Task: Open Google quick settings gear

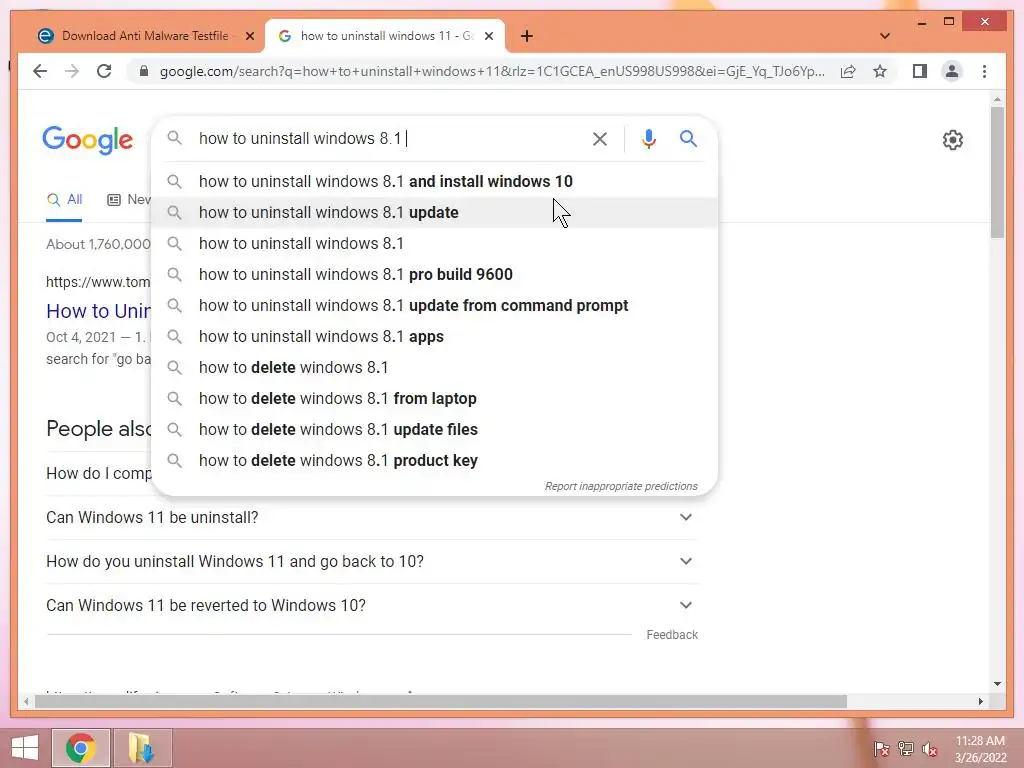Action: [953, 140]
